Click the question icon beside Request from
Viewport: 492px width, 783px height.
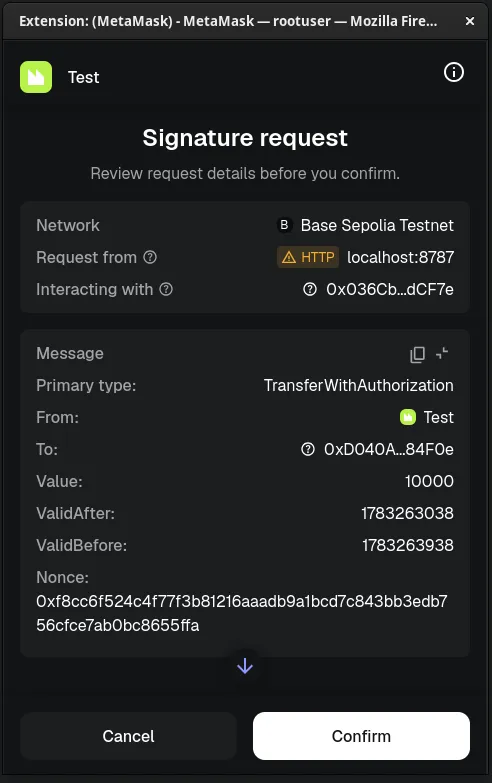point(150,257)
